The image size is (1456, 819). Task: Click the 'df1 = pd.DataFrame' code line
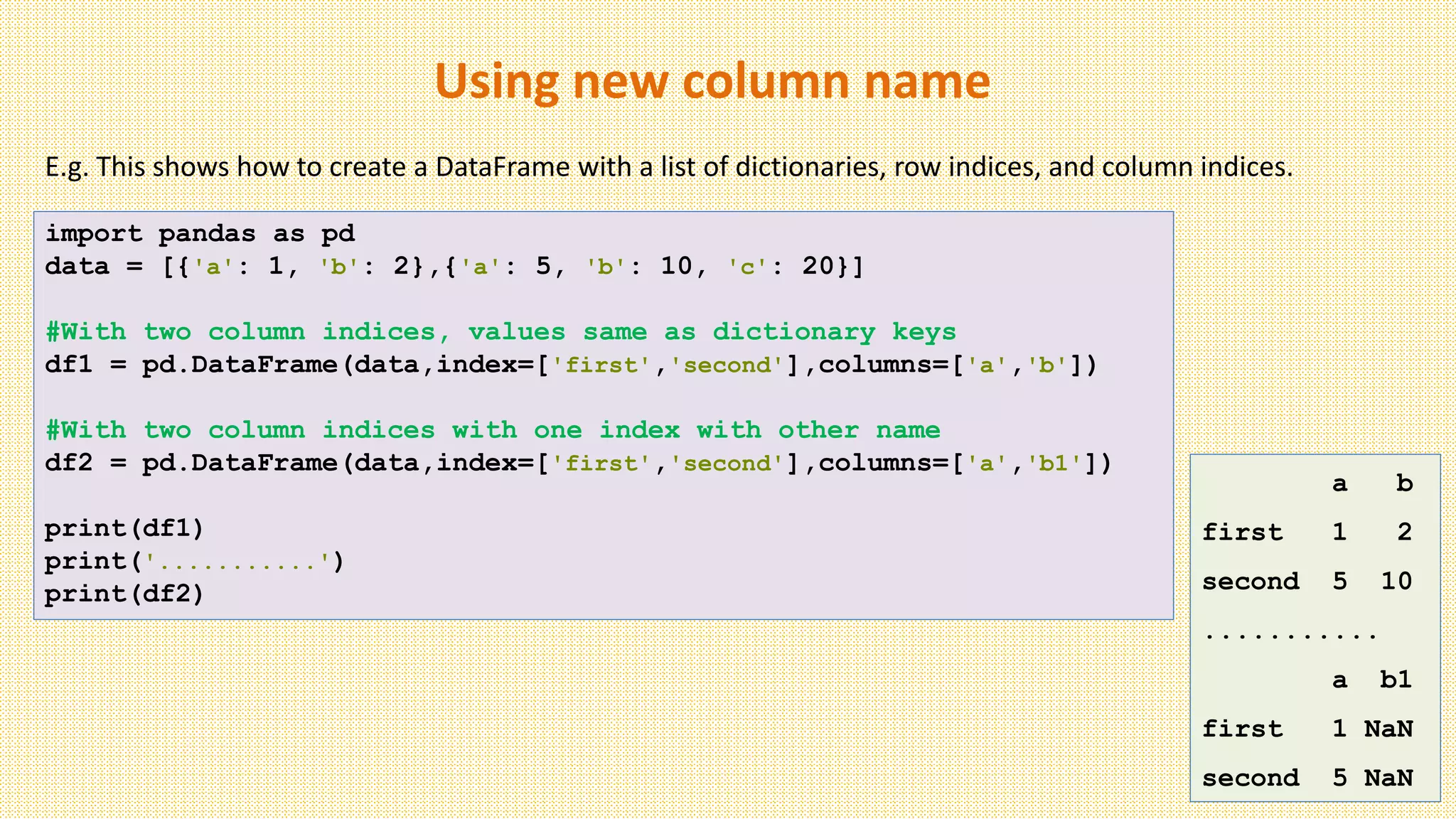(571, 365)
